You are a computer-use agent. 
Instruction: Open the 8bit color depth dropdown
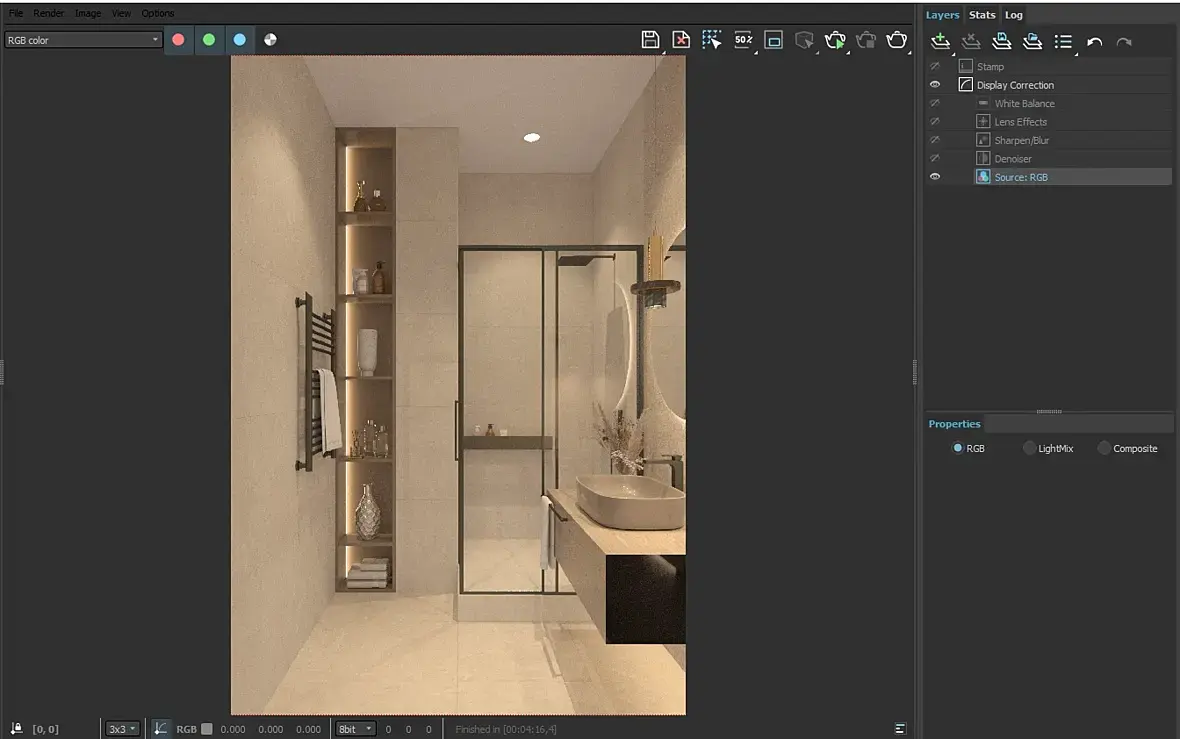tap(356, 729)
